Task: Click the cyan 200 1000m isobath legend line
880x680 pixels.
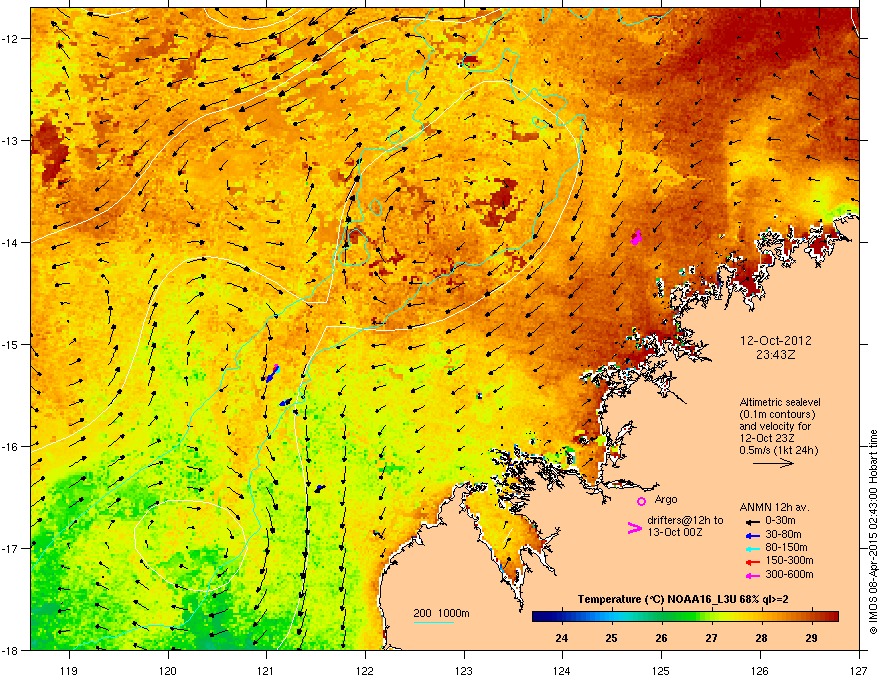Action: coord(433,622)
